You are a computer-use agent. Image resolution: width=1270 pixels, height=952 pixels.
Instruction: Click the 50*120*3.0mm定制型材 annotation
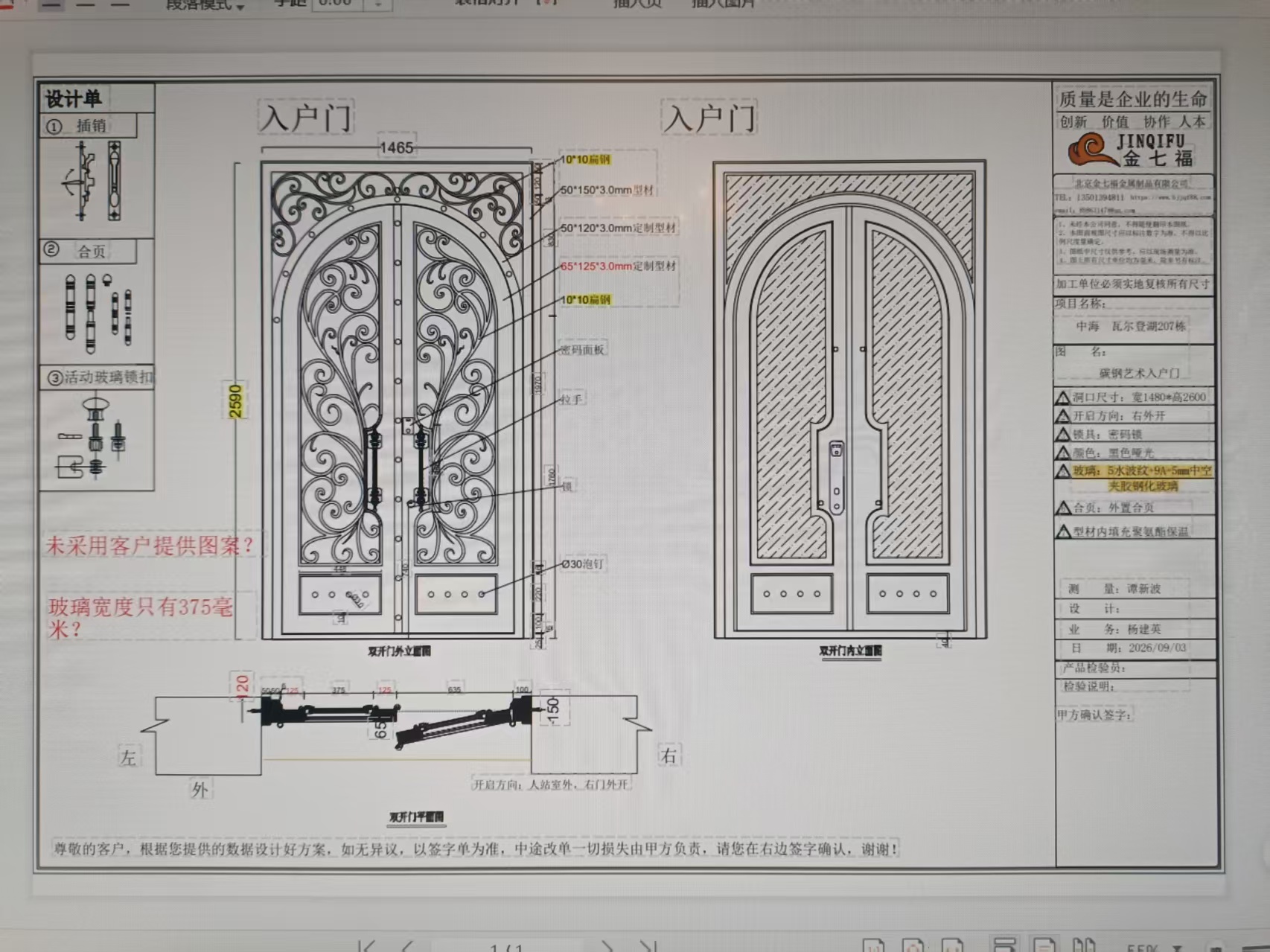tap(618, 228)
